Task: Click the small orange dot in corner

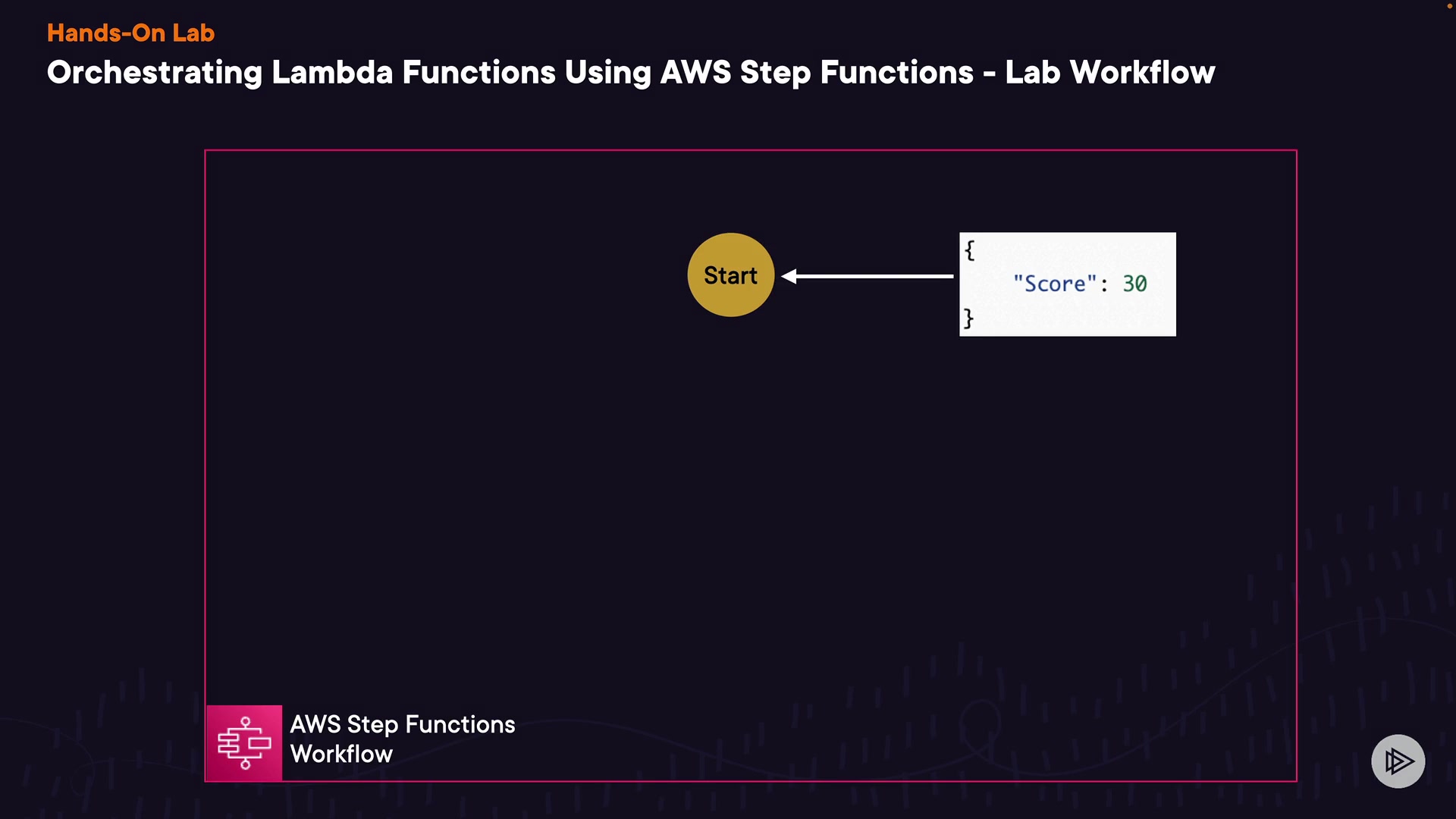Action: [1449, 5]
